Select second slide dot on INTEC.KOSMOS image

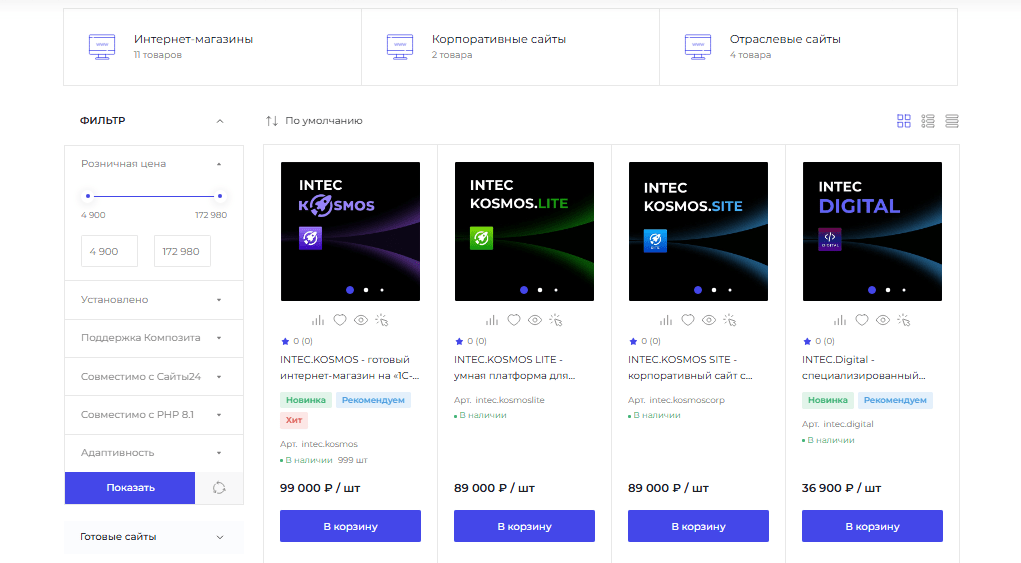click(x=366, y=290)
